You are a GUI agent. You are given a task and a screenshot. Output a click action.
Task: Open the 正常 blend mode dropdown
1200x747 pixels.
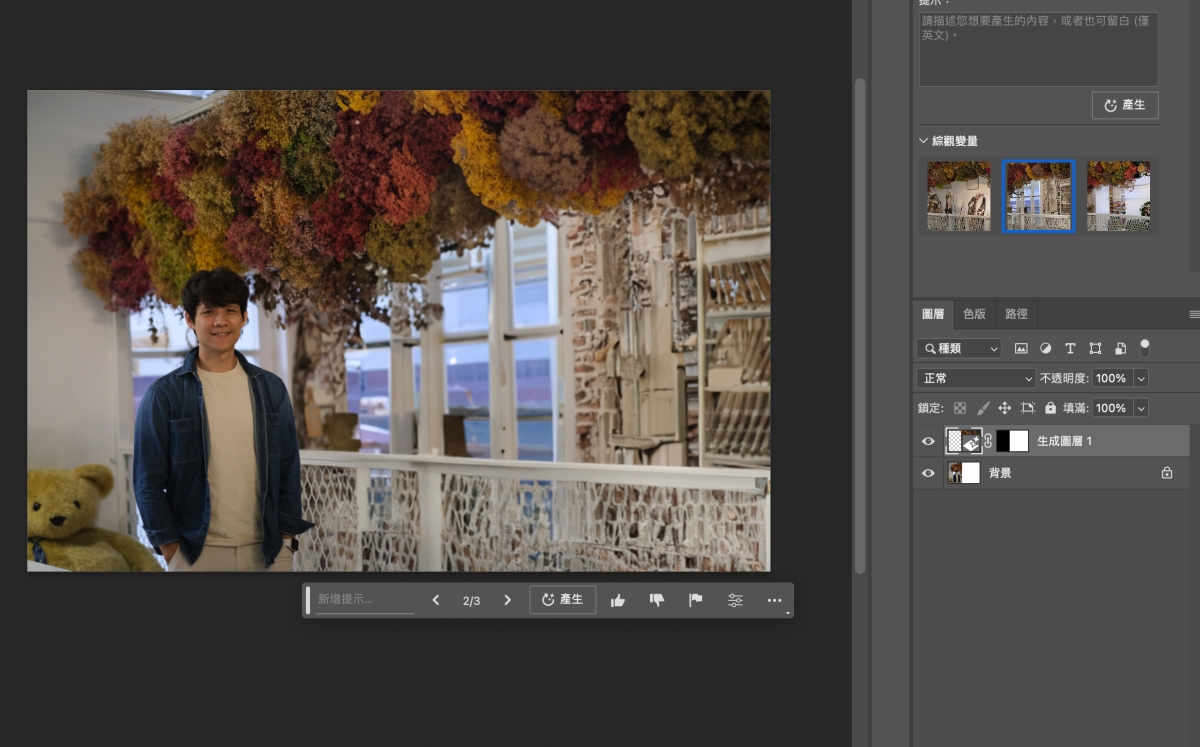tap(976, 379)
